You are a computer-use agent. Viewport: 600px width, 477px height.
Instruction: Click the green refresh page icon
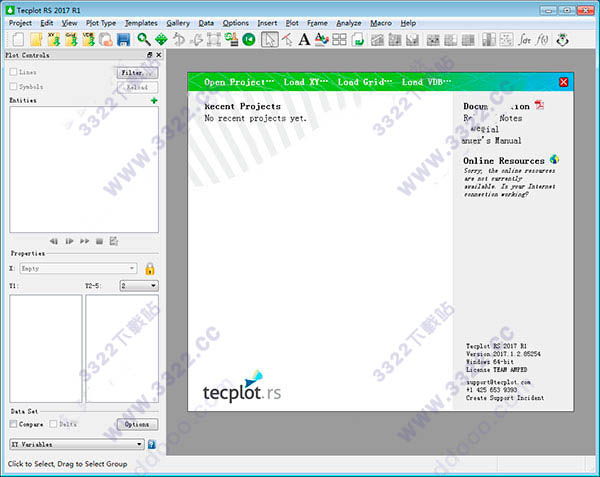(x=358, y=39)
